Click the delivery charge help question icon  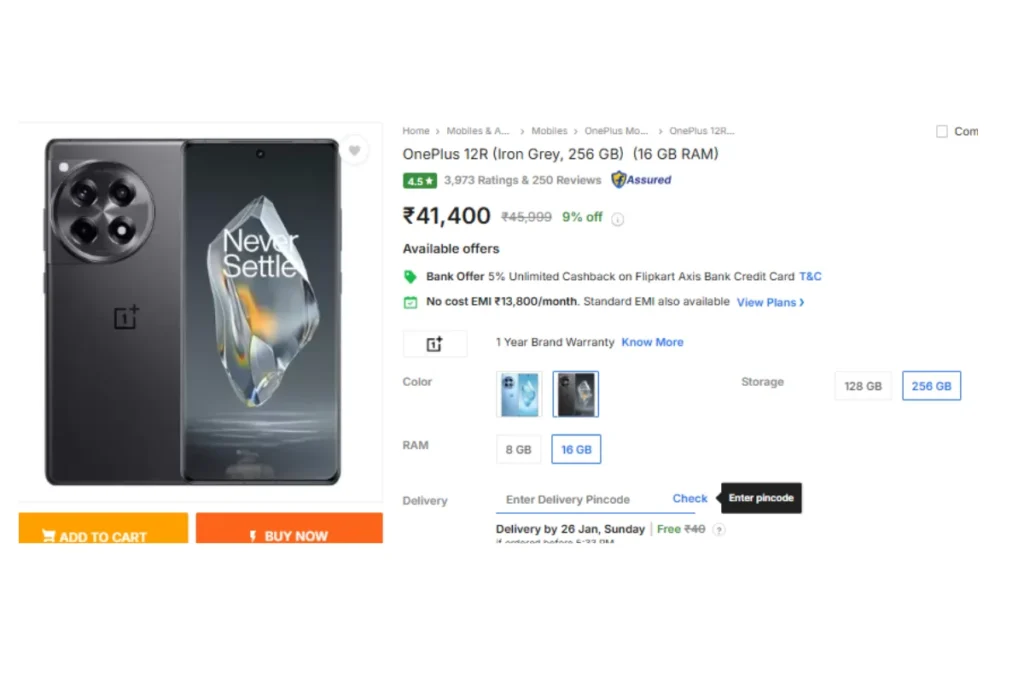click(719, 530)
